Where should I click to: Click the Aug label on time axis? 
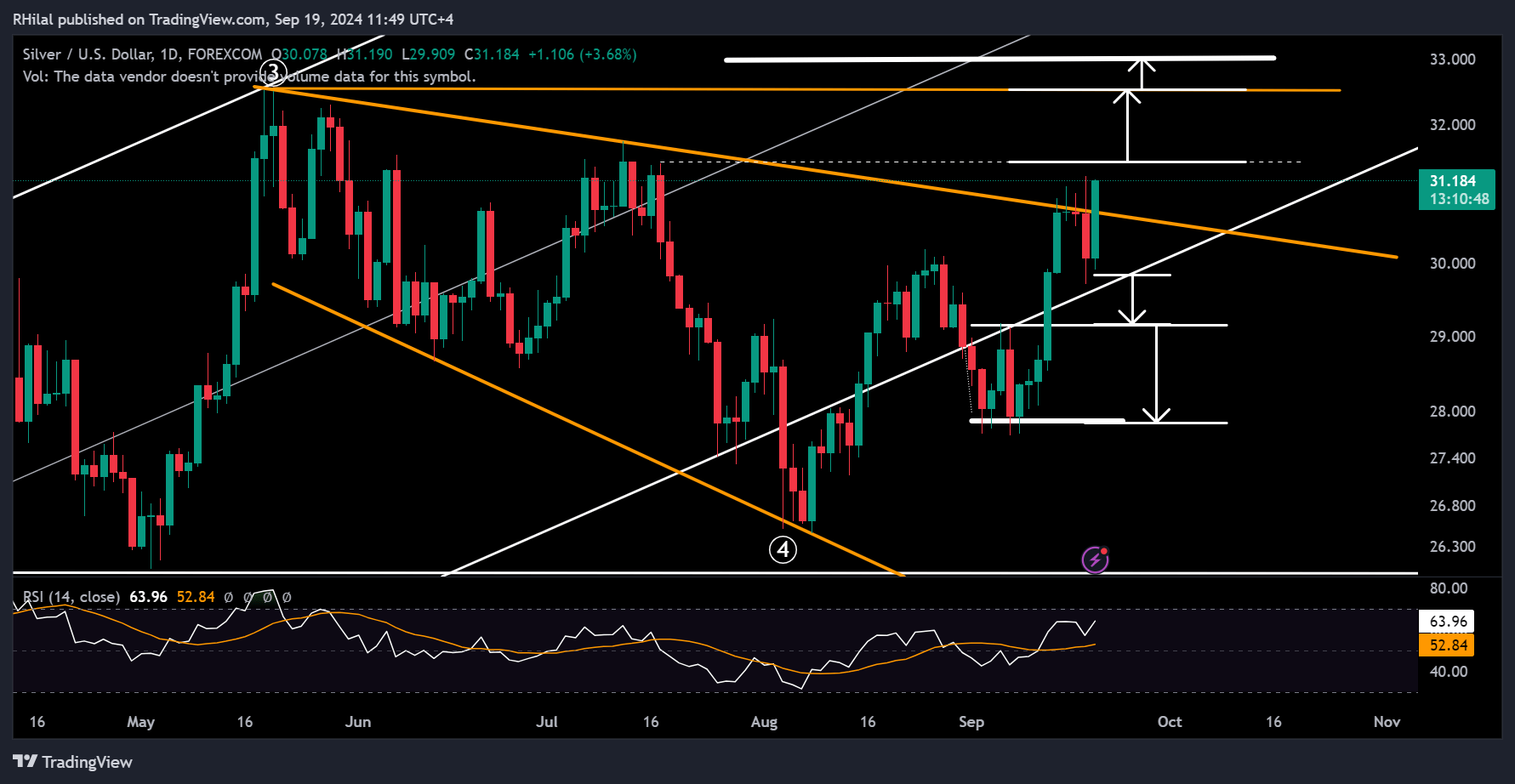[764, 722]
